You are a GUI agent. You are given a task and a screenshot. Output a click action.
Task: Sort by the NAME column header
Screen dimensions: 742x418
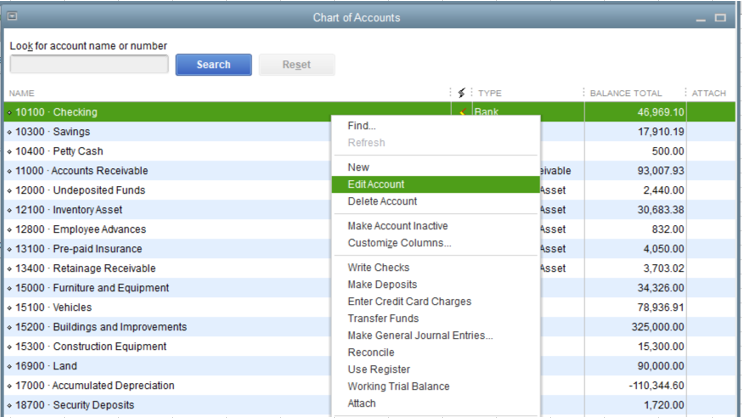coord(22,93)
